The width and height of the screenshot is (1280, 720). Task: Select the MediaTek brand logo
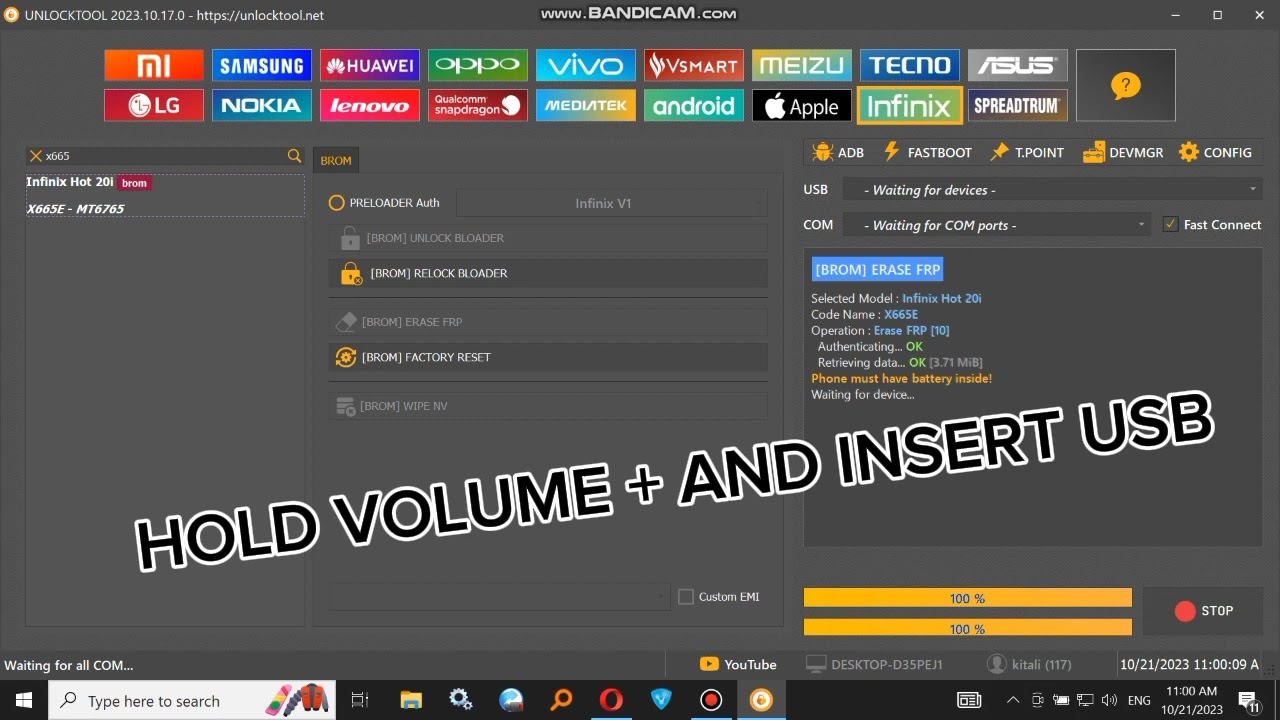pos(586,105)
